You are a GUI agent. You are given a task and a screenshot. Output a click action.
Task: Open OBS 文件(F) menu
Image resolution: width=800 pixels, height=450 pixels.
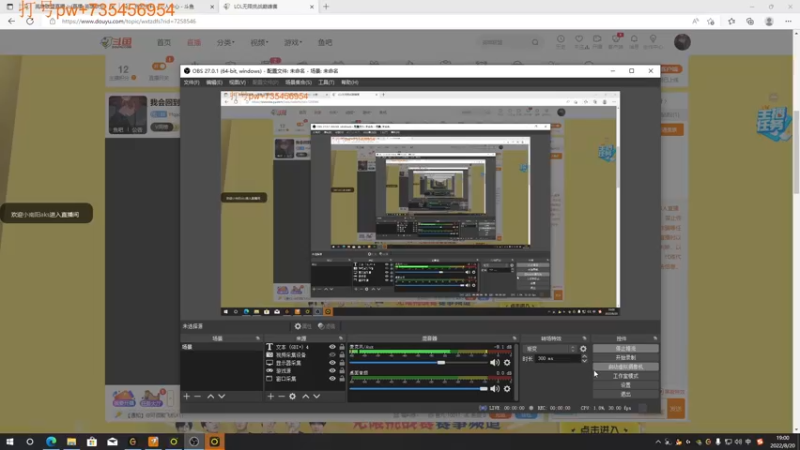click(191, 82)
